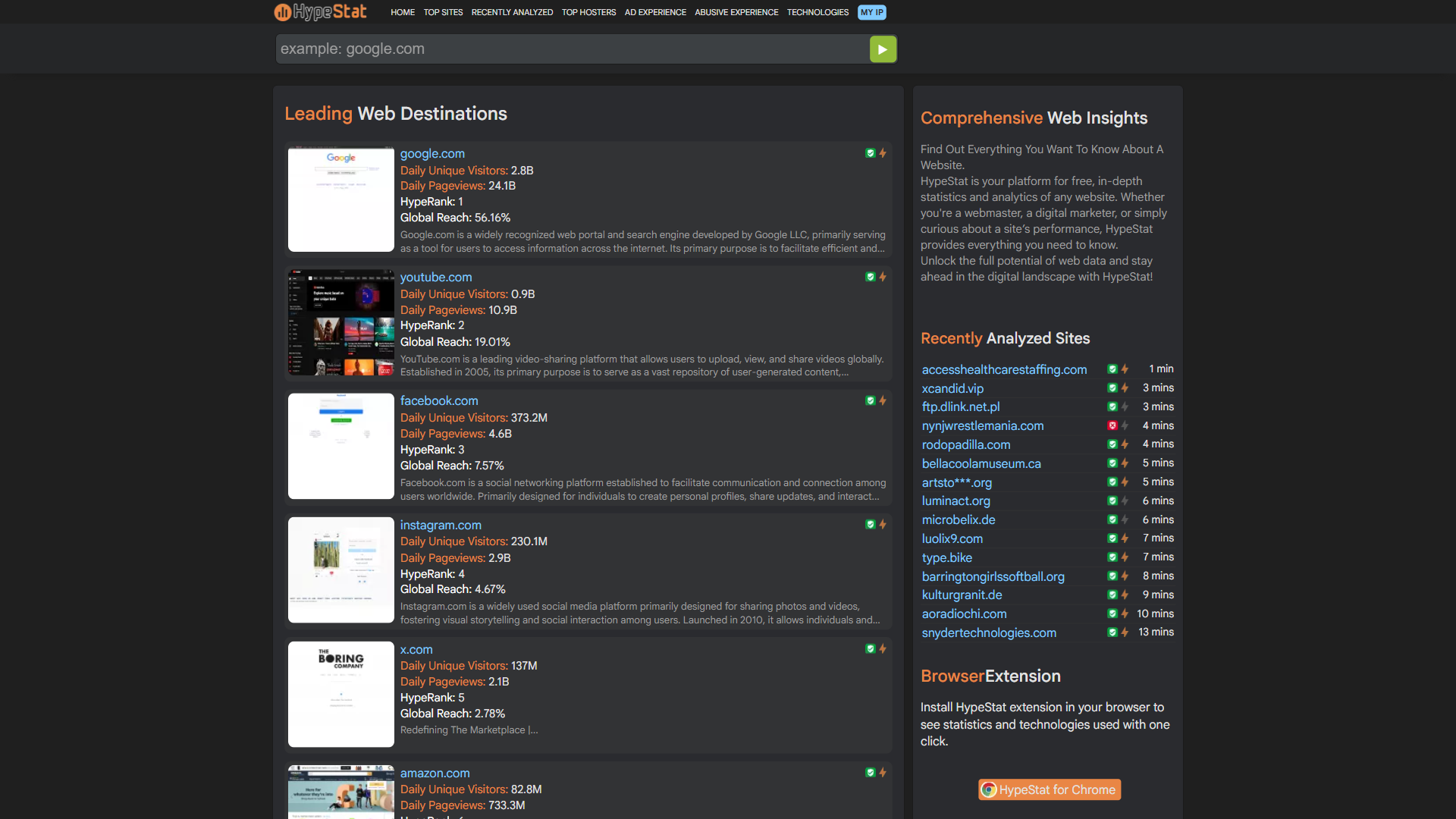Viewport: 1456px width, 819px height.
Task: Click the green shield icon beside rodopadilla.com
Action: 1112,444
